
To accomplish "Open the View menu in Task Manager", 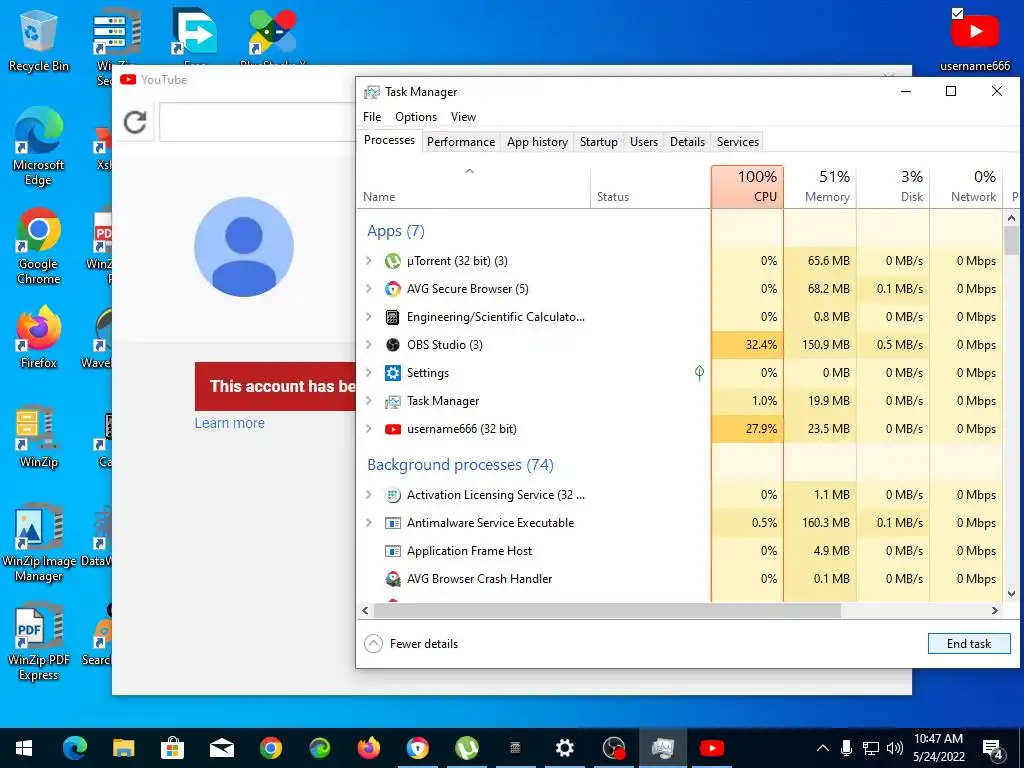I will tap(463, 117).
